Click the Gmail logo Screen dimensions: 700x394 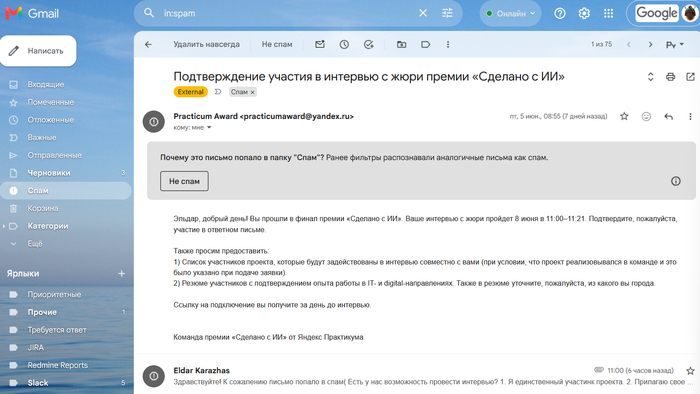(x=32, y=13)
